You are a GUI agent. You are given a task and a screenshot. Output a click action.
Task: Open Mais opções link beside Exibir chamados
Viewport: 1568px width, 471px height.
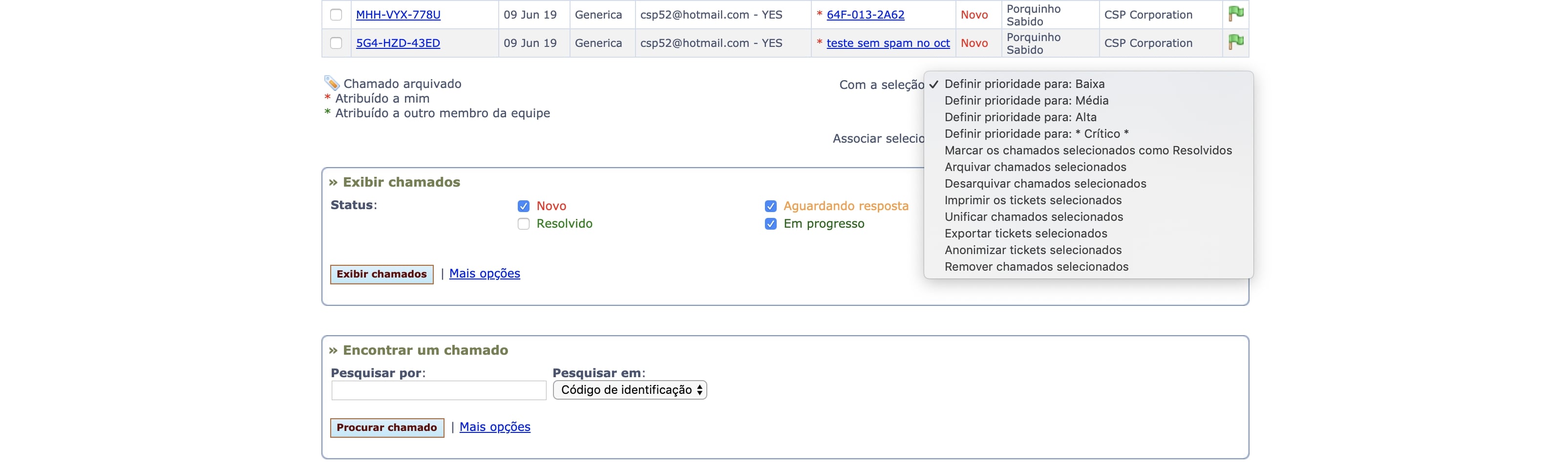point(485,274)
